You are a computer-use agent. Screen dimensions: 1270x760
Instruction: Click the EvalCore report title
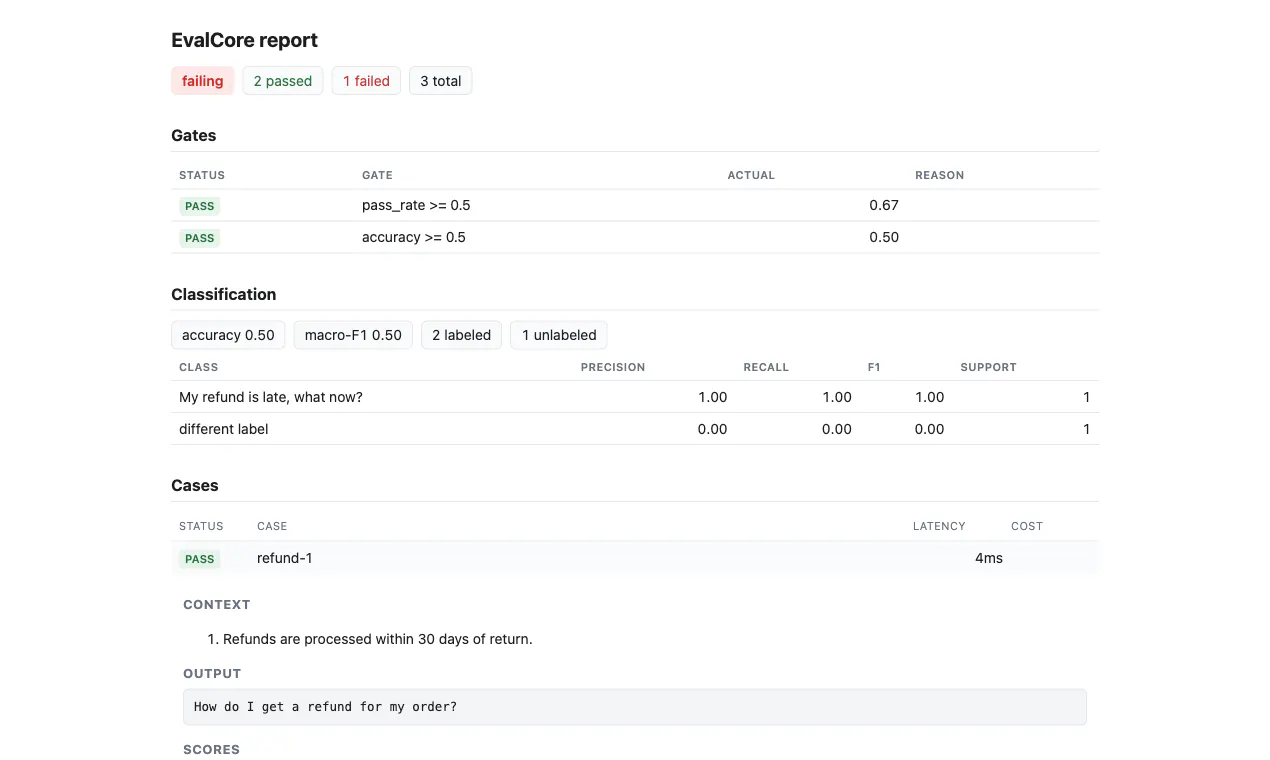244,40
